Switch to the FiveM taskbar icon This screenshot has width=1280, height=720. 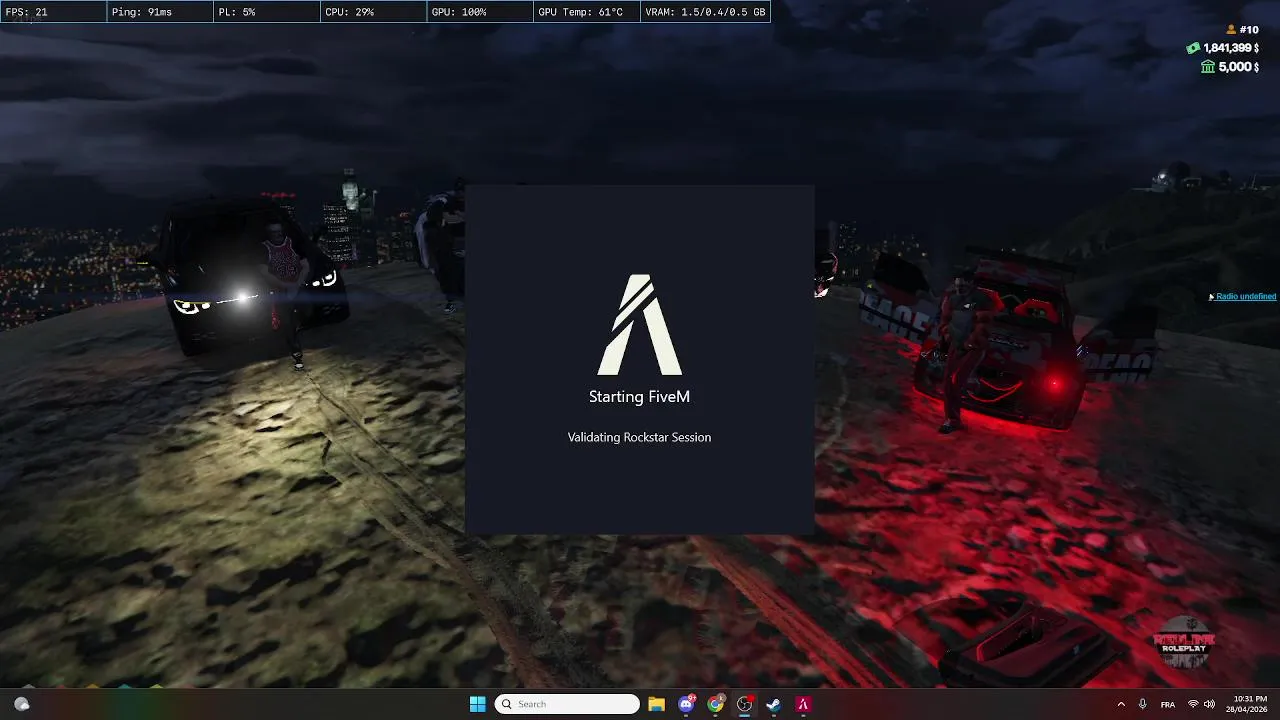click(x=802, y=704)
